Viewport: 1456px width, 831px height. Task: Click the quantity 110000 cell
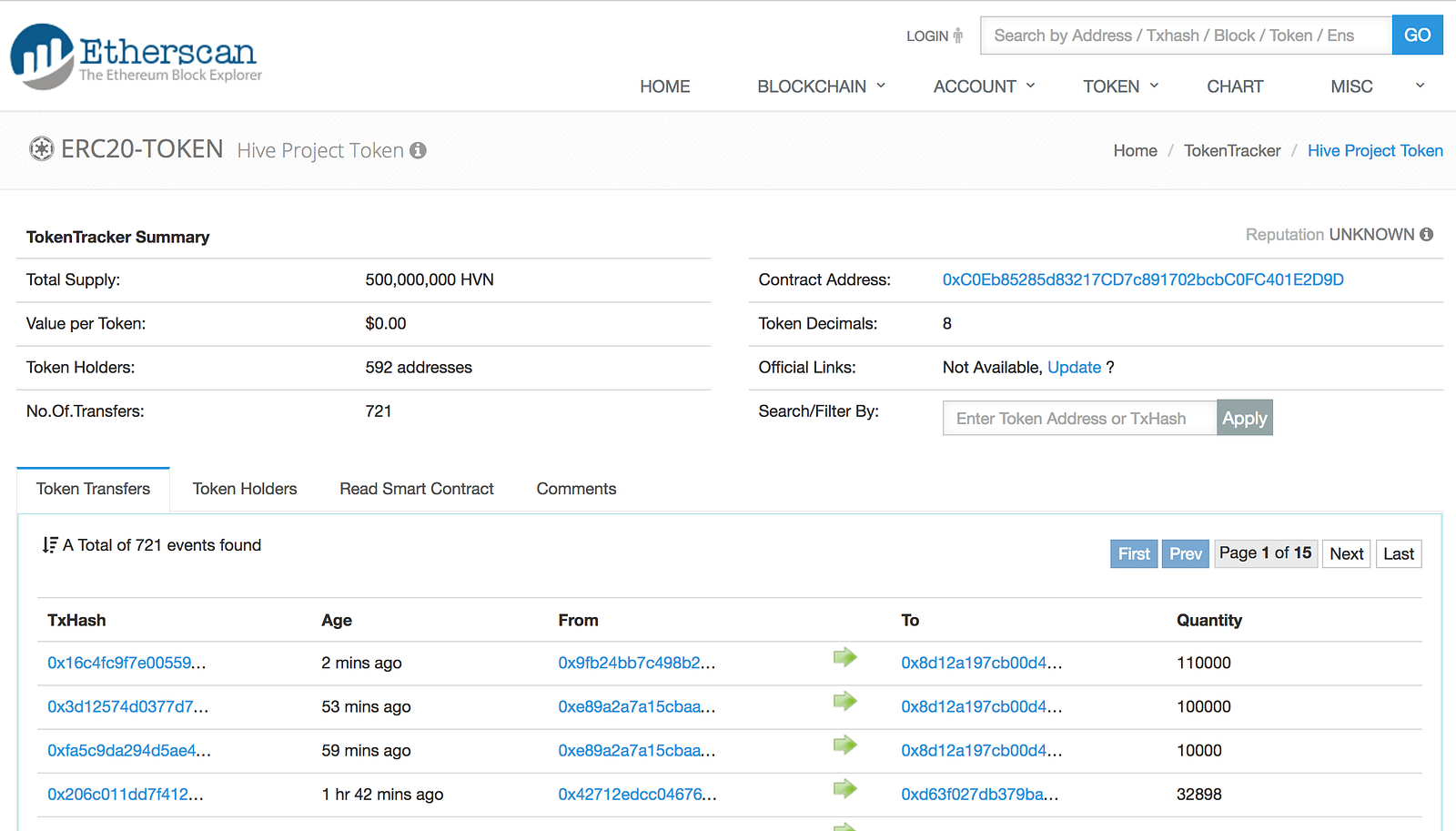click(x=1204, y=663)
